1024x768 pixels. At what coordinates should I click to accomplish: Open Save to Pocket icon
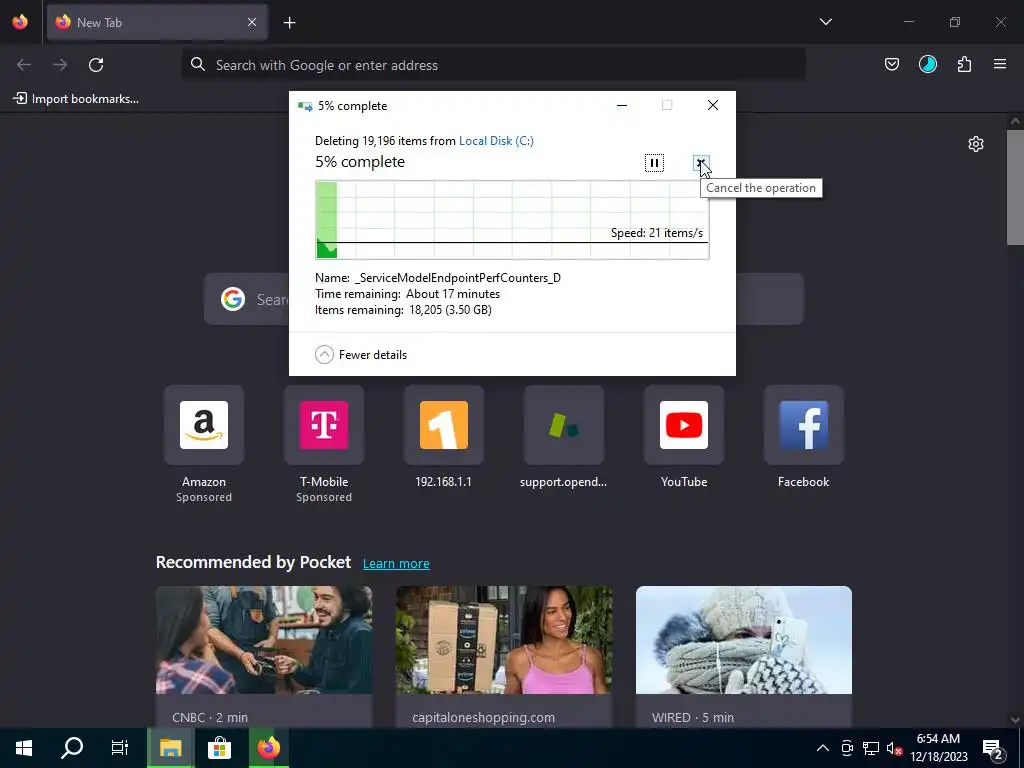coord(891,64)
